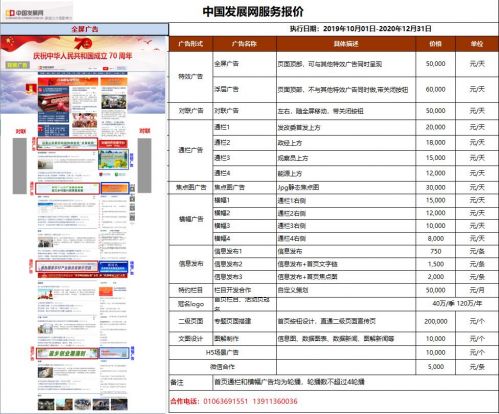Select the 通栏3 name cell
Viewport: 499px width, 414px height.
click(x=244, y=158)
